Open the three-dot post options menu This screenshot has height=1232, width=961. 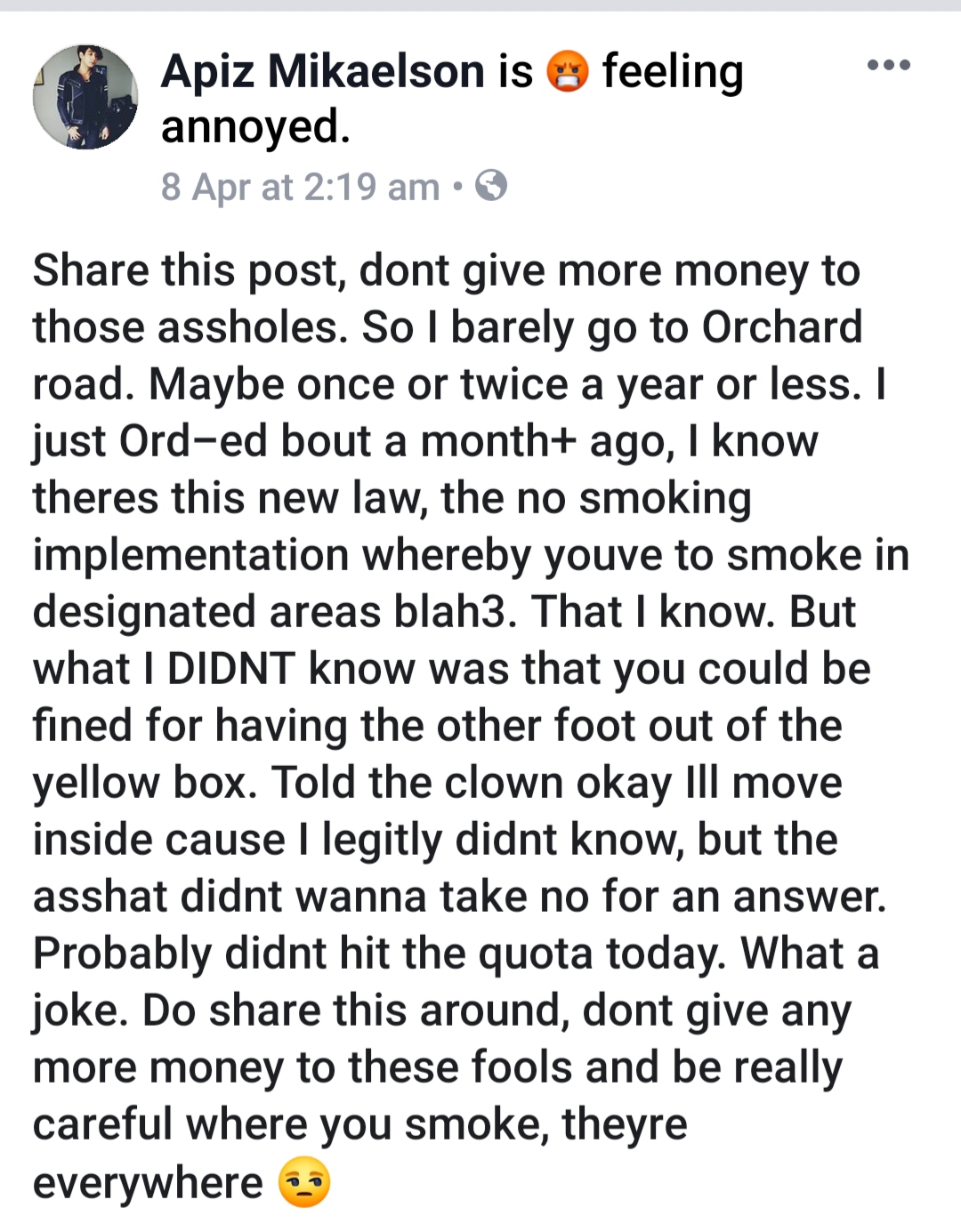click(x=889, y=65)
